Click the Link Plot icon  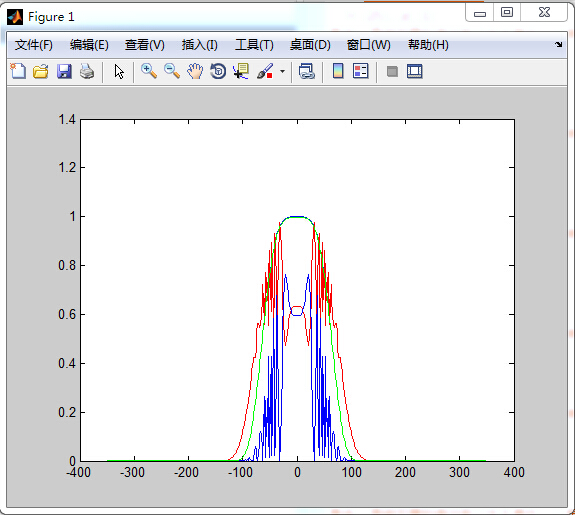point(307,71)
